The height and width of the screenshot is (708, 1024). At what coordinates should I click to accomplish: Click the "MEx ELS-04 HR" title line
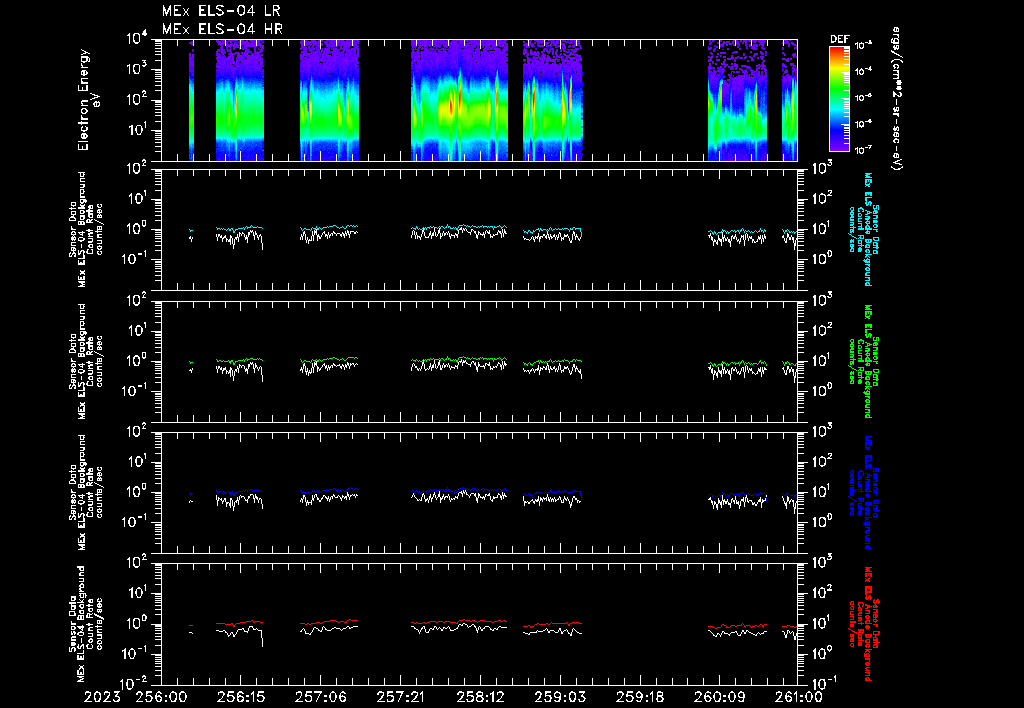pos(222,29)
